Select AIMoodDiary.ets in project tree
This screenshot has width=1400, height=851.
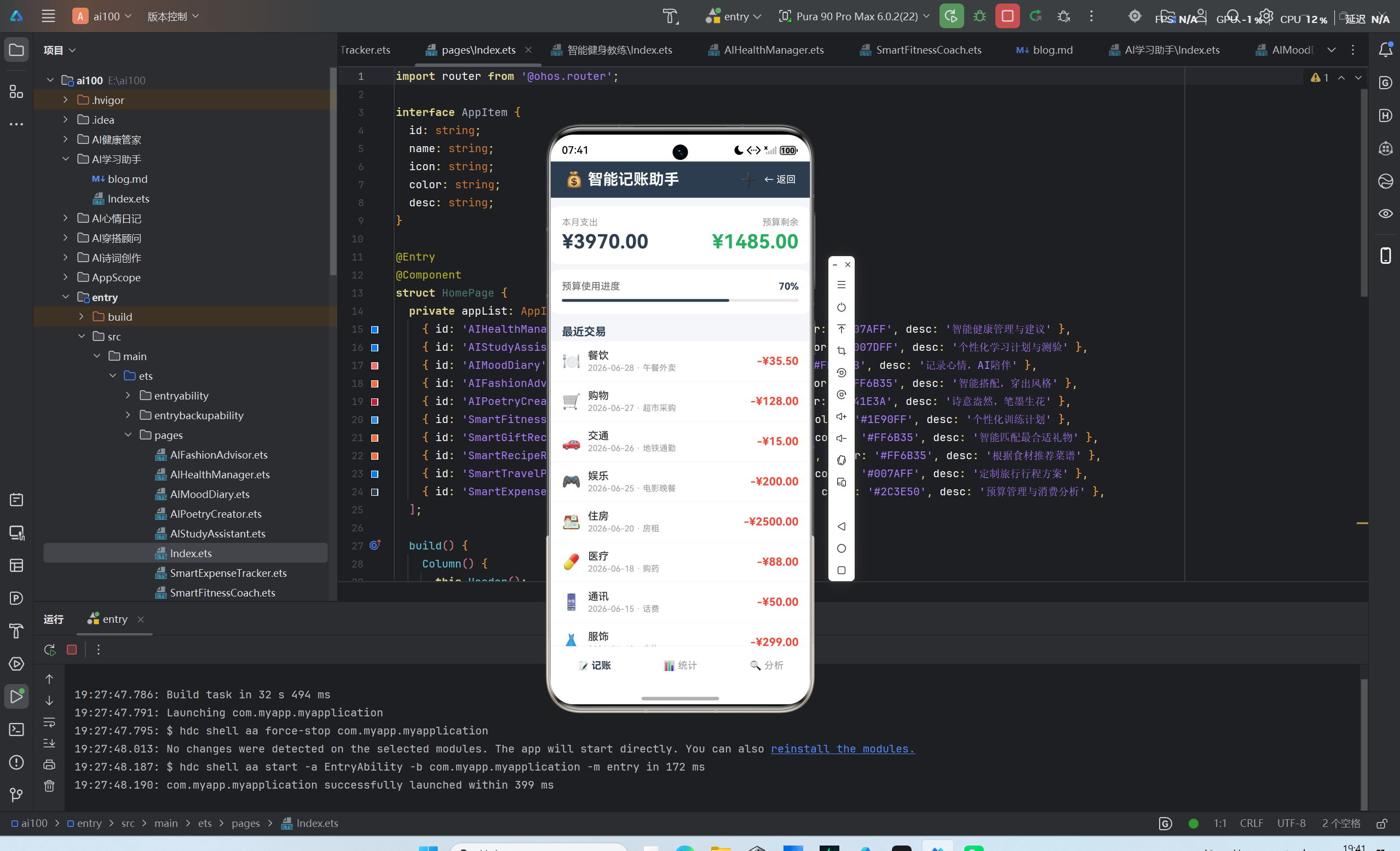click(210, 494)
